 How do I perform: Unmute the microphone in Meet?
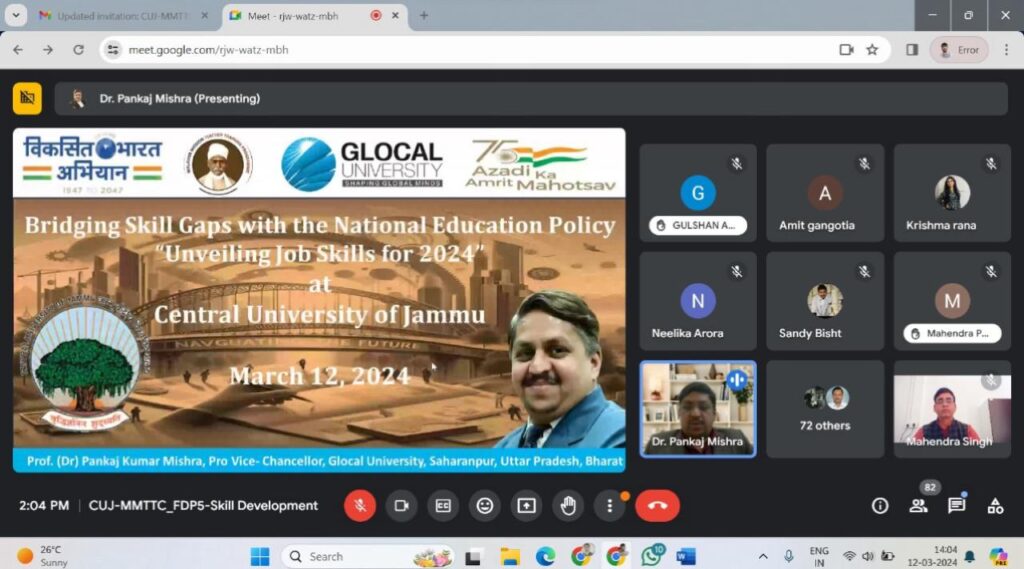360,506
